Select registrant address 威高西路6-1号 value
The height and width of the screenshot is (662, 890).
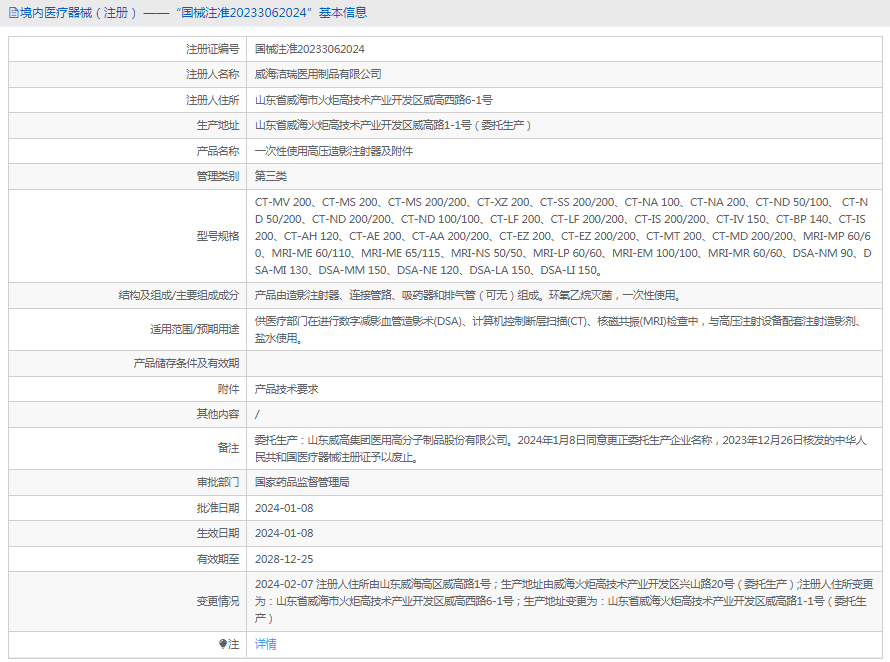click(x=373, y=100)
